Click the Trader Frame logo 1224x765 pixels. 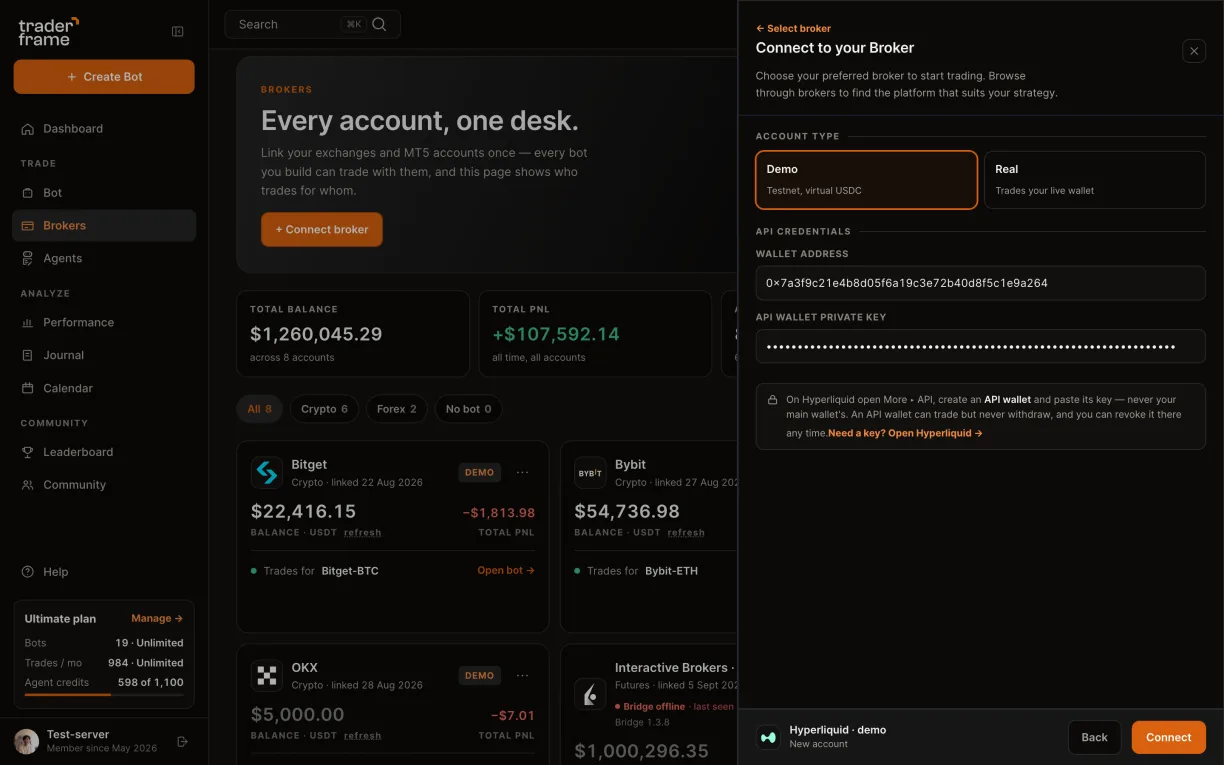click(48, 31)
